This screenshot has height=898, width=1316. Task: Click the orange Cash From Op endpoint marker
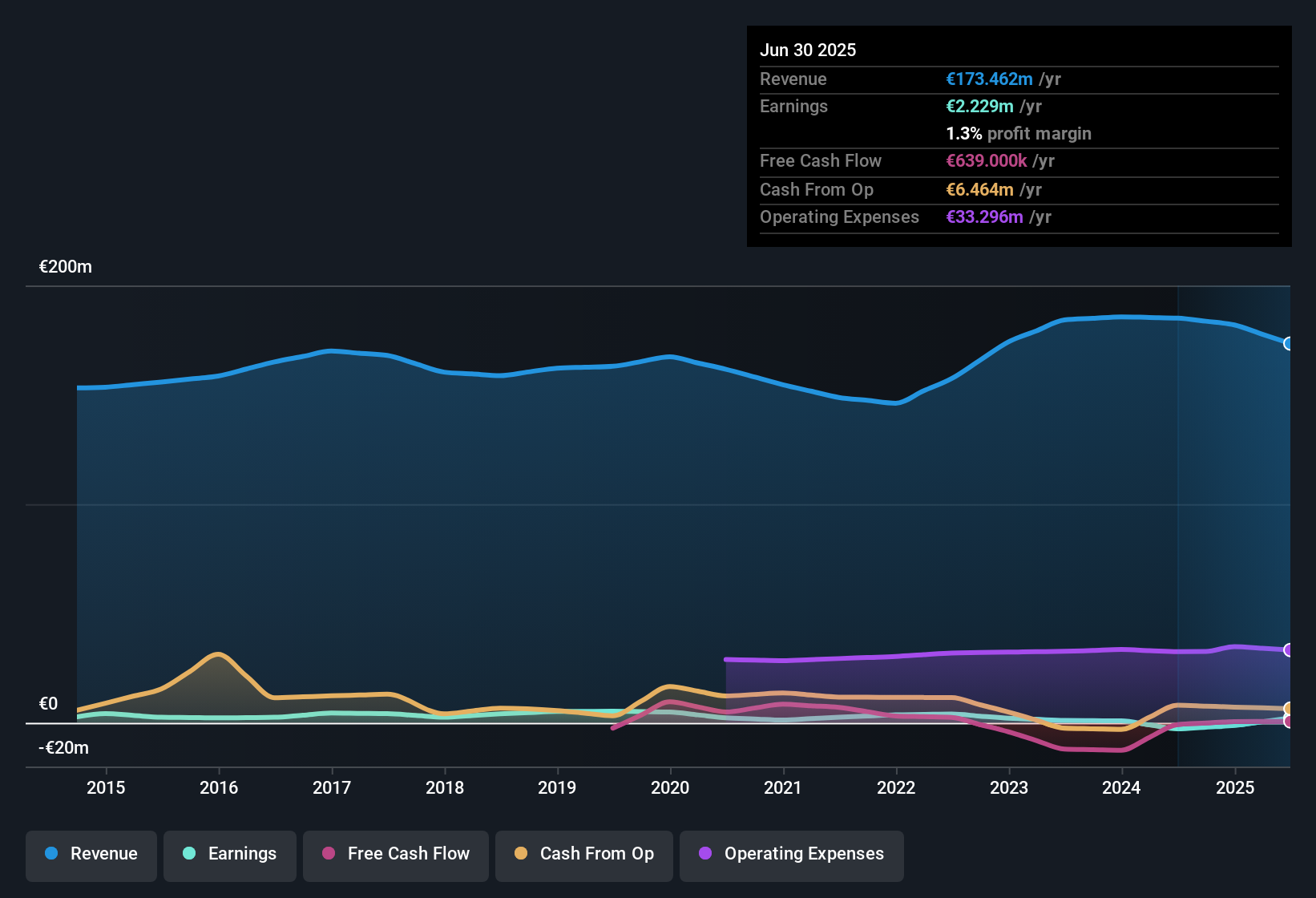pyautogui.click(x=1286, y=710)
